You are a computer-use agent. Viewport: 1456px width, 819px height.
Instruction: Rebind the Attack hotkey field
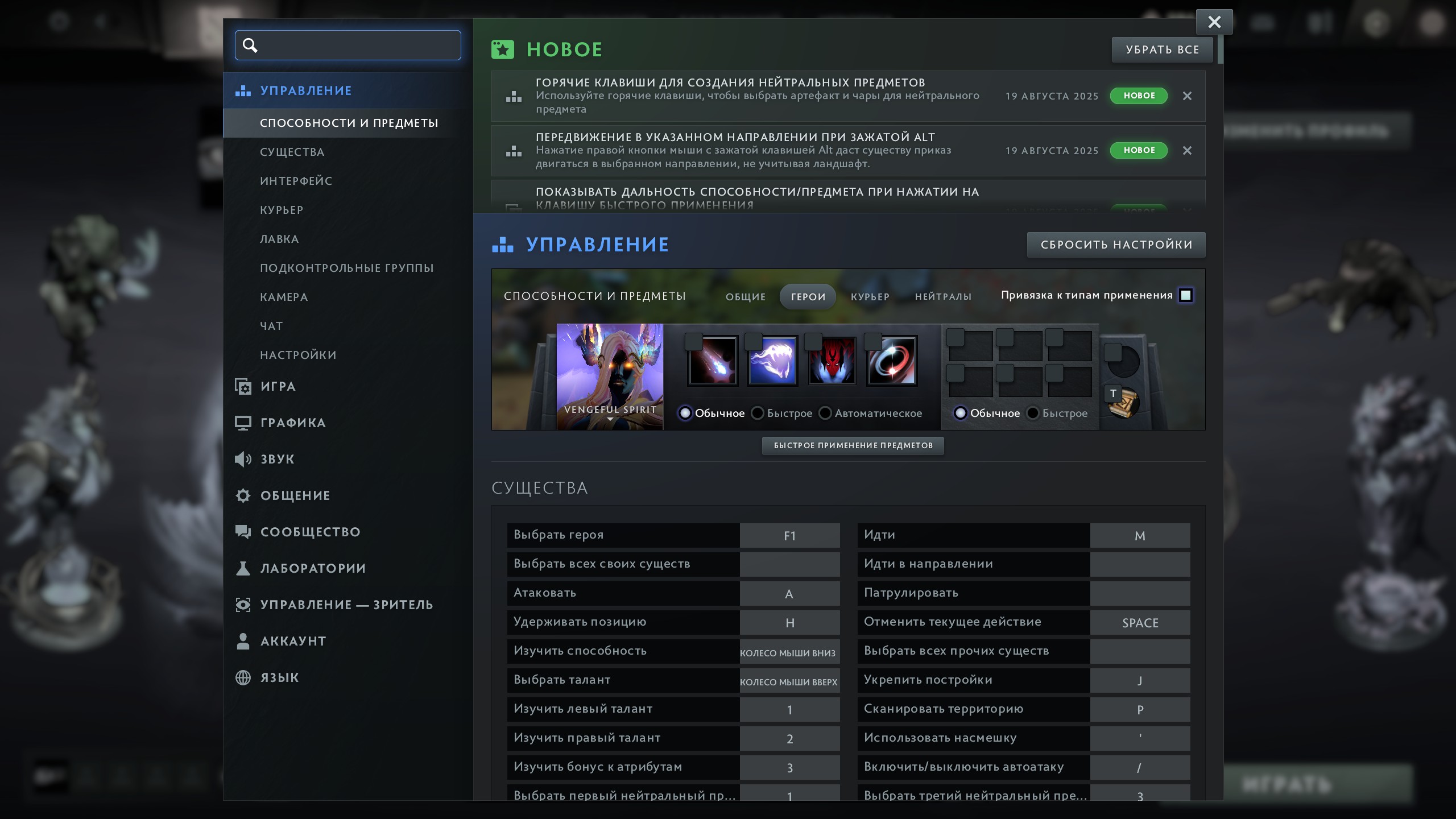pyautogui.click(x=789, y=594)
